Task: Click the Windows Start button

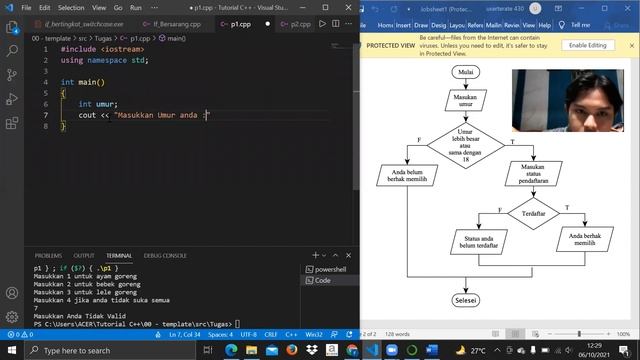Action: coord(12,350)
